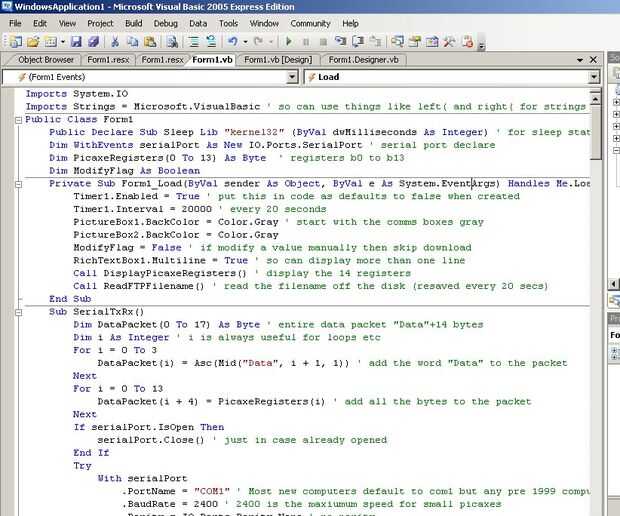The width and height of the screenshot is (620, 516).
Task: Click the Uncomment selected lines icon
Action: 211,41
